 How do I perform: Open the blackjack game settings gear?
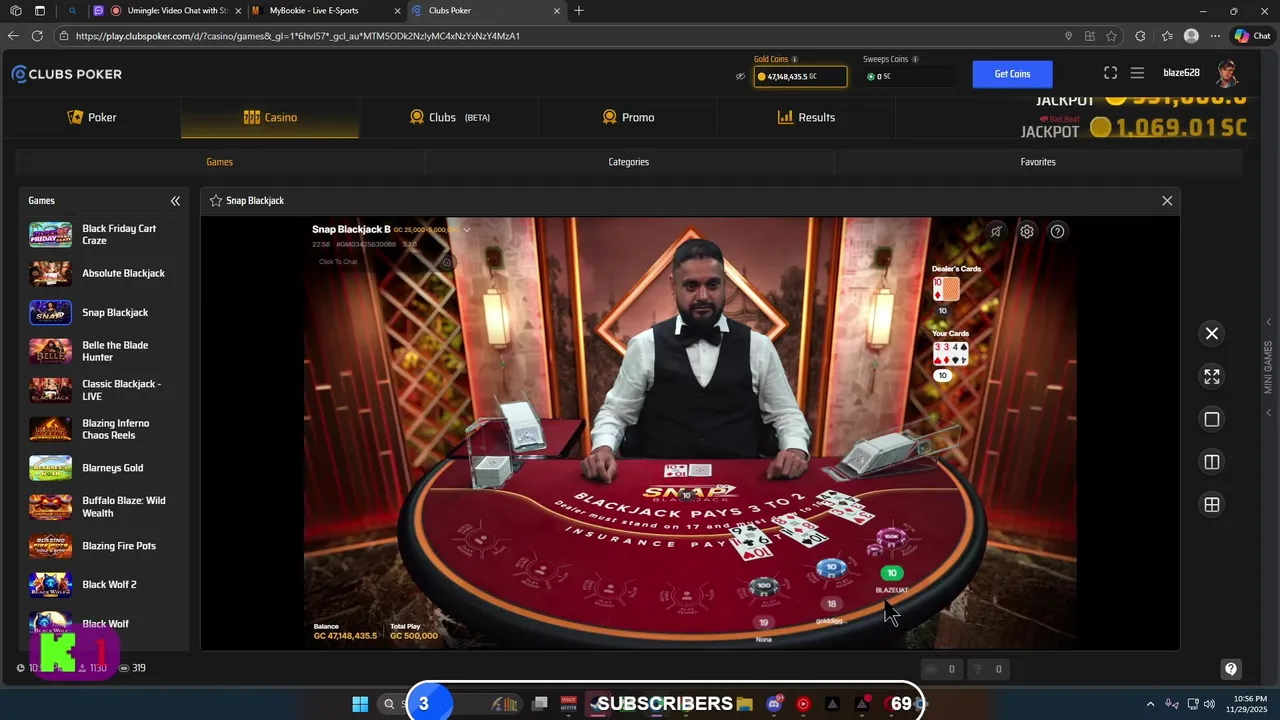(x=1027, y=231)
